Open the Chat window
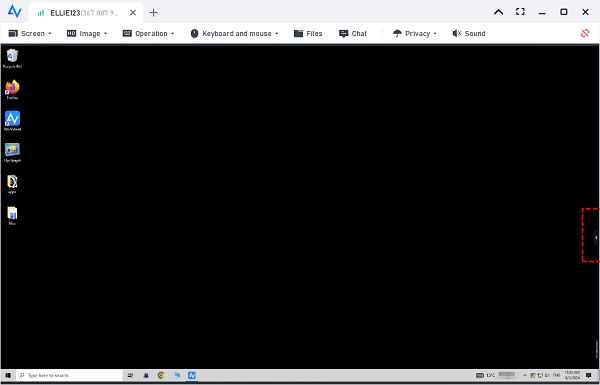Image resolution: width=600 pixels, height=385 pixels. point(353,33)
